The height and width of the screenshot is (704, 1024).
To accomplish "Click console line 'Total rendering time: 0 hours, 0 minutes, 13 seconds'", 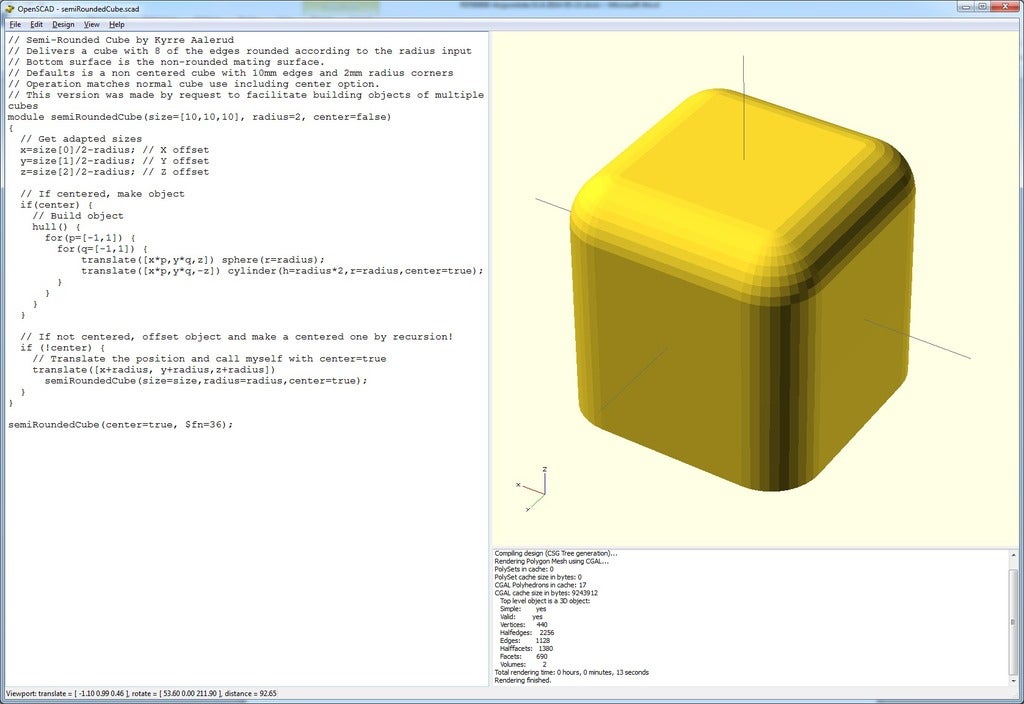I will [571, 672].
